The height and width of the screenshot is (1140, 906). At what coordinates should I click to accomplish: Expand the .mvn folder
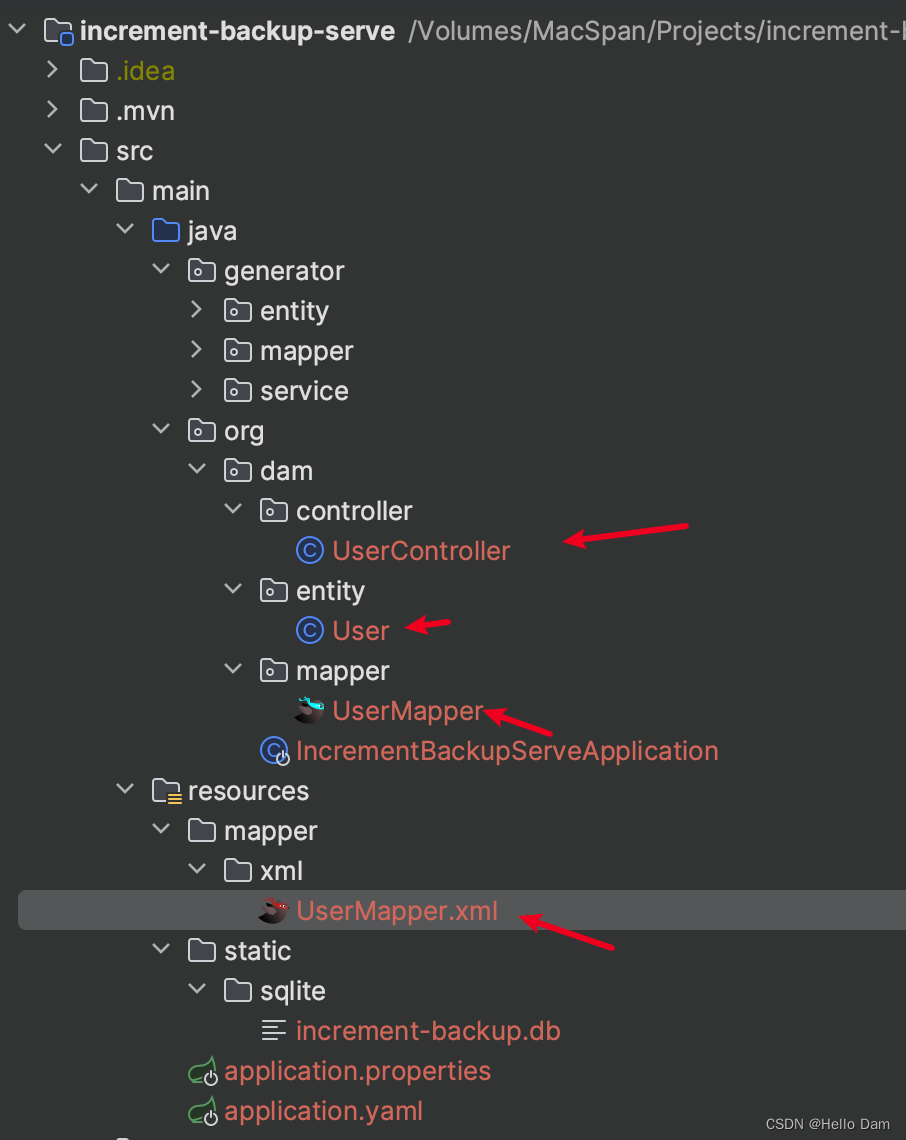coord(52,110)
